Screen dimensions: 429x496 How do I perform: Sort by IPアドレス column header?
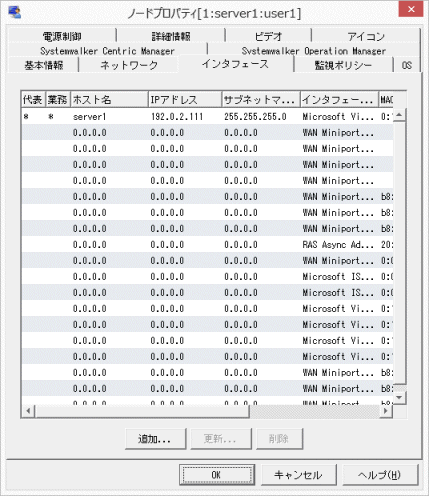coord(185,99)
